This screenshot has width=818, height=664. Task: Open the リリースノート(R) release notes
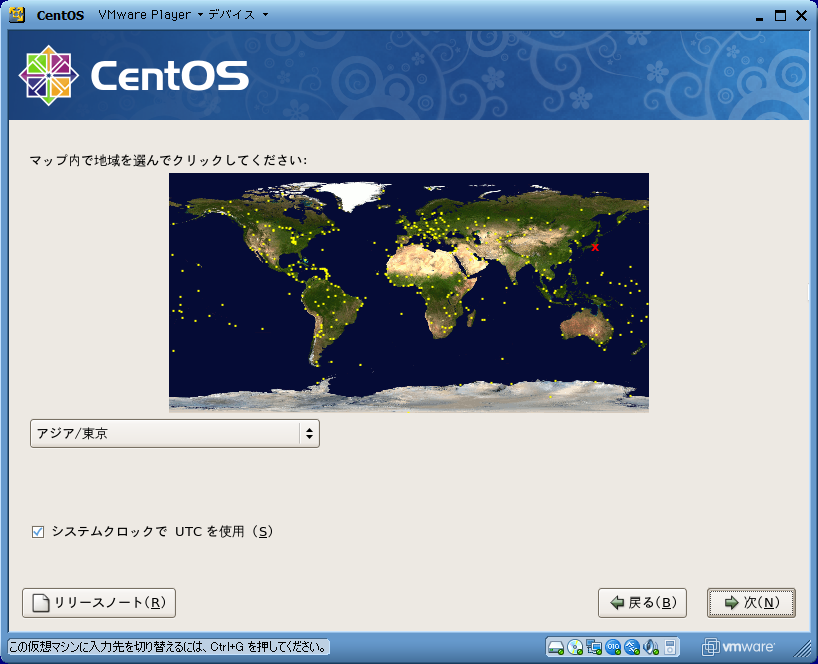(99, 603)
